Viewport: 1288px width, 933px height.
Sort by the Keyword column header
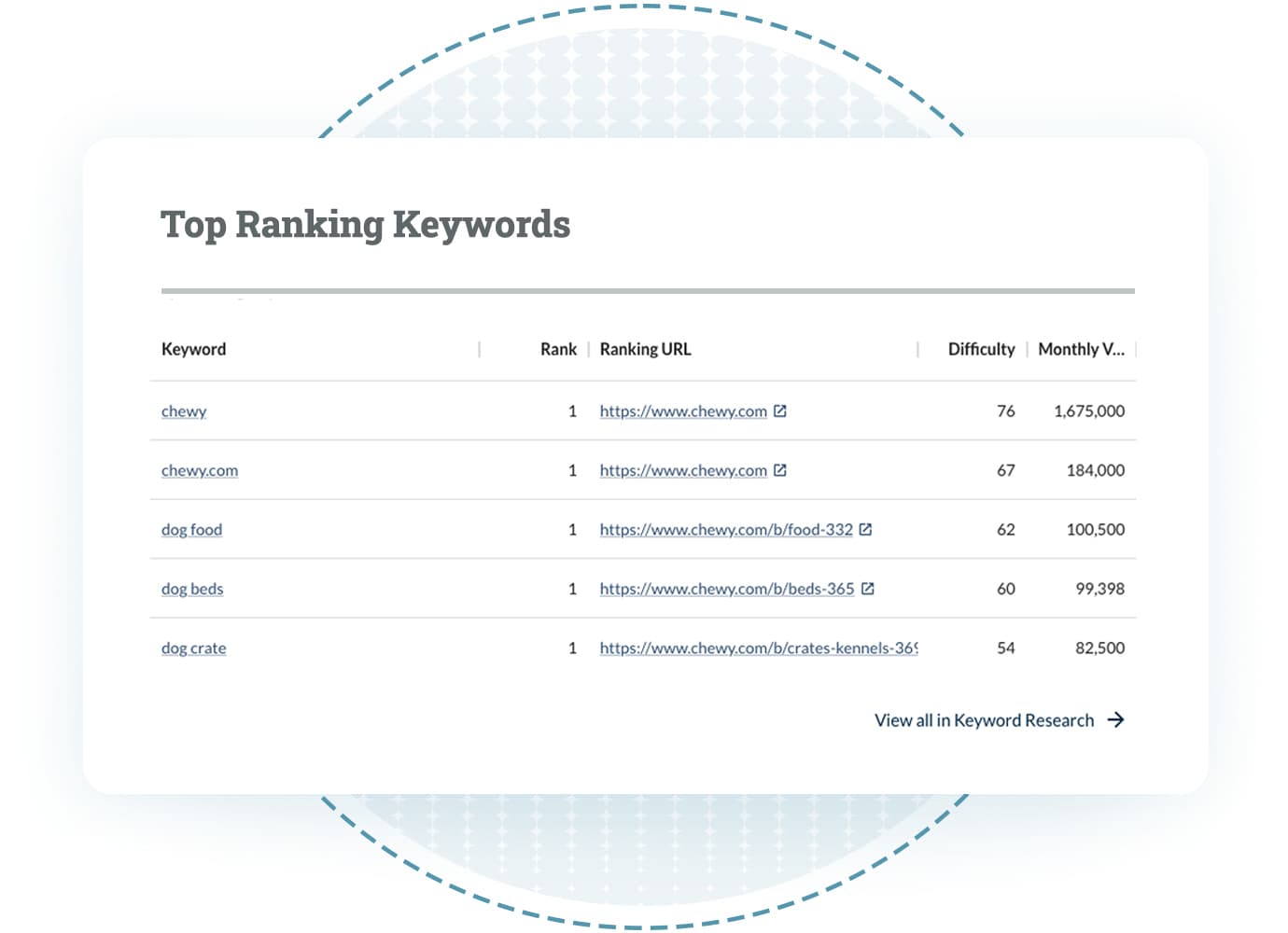pyautogui.click(x=193, y=349)
